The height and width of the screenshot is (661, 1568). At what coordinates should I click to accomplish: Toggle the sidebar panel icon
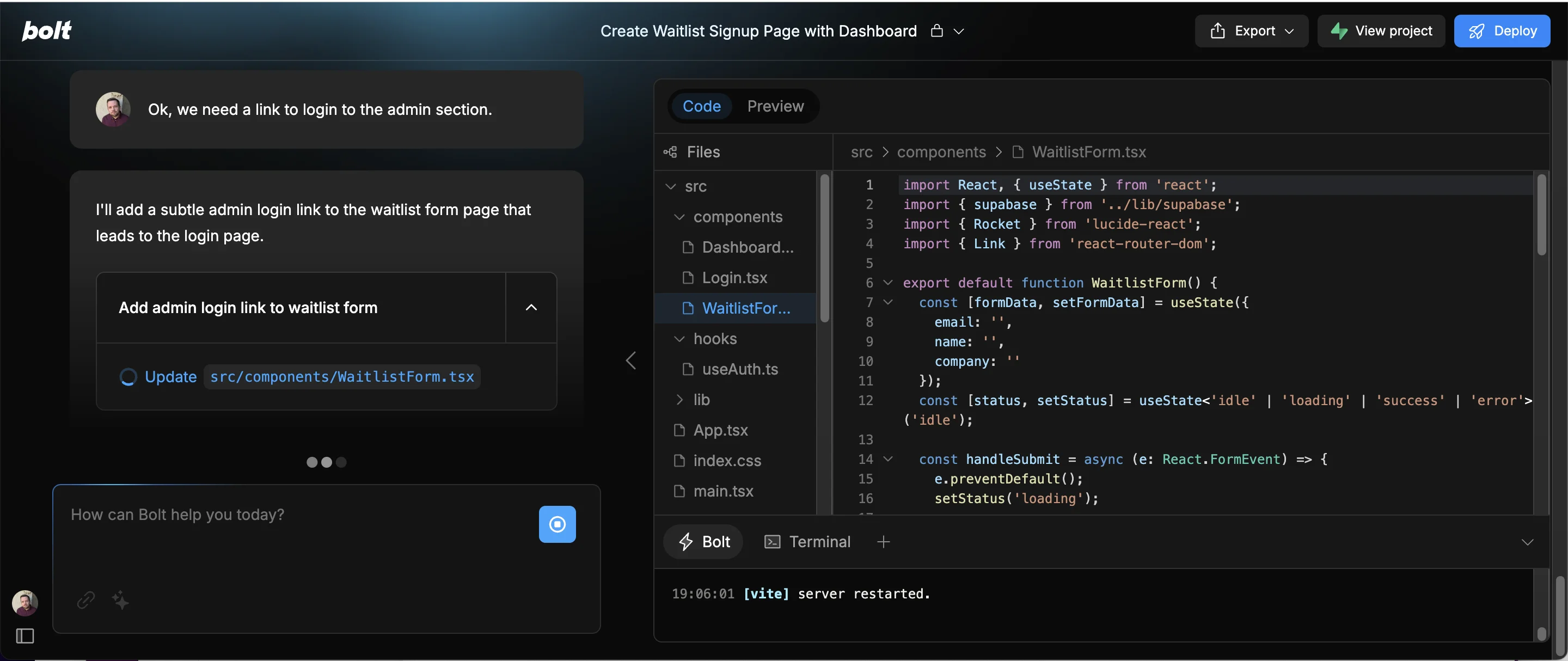click(25, 636)
